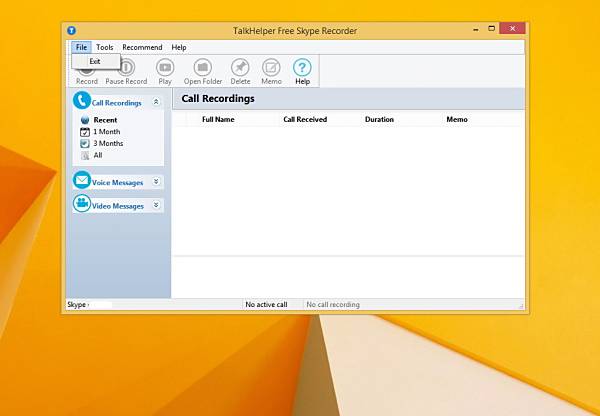The width and height of the screenshot is (600, 416).
Task: Click the Voice Messages sidebar label
Action: 117,183
